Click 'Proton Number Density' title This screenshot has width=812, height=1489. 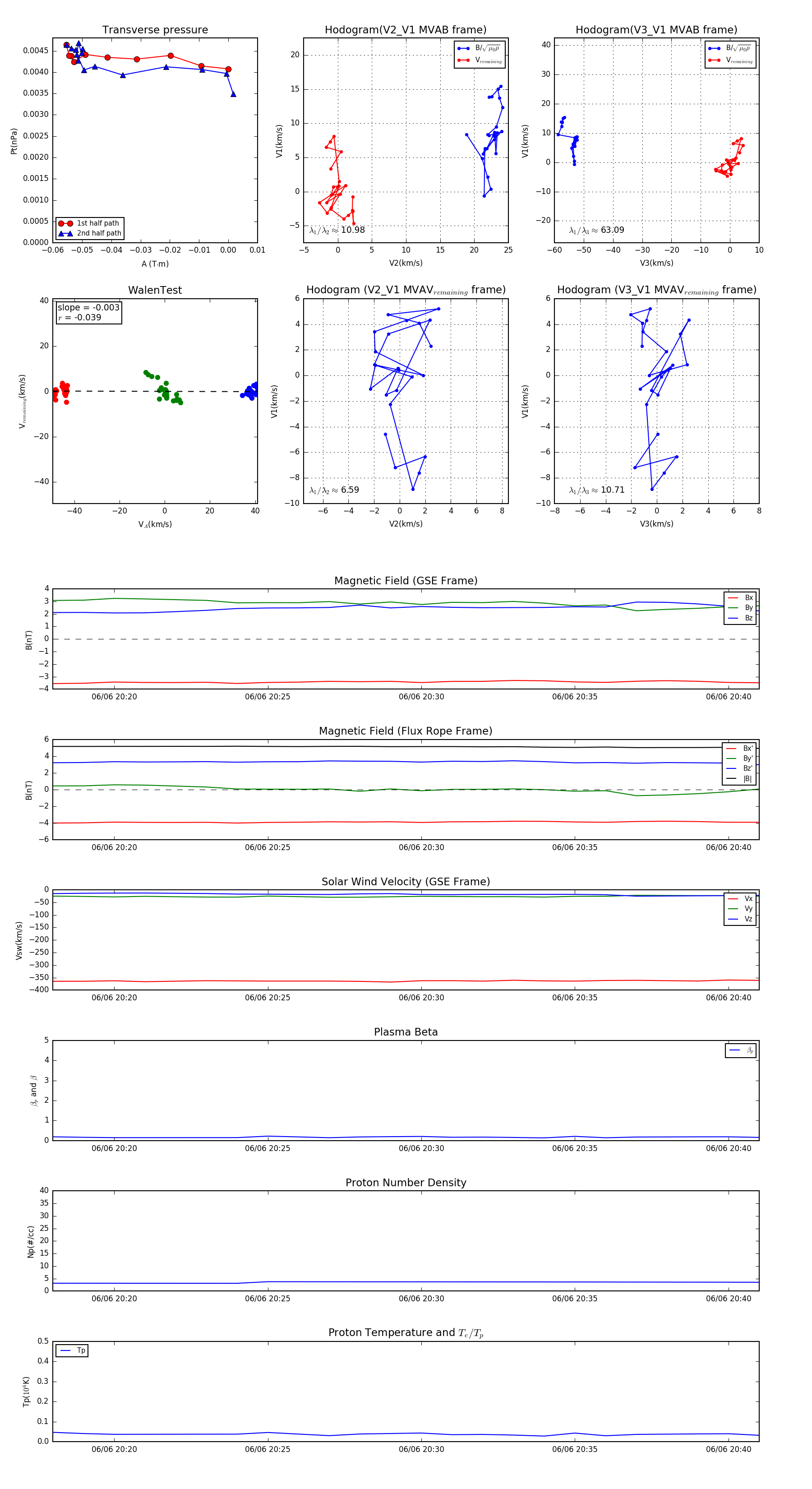pyautogui.click(x=406, y=1183)
